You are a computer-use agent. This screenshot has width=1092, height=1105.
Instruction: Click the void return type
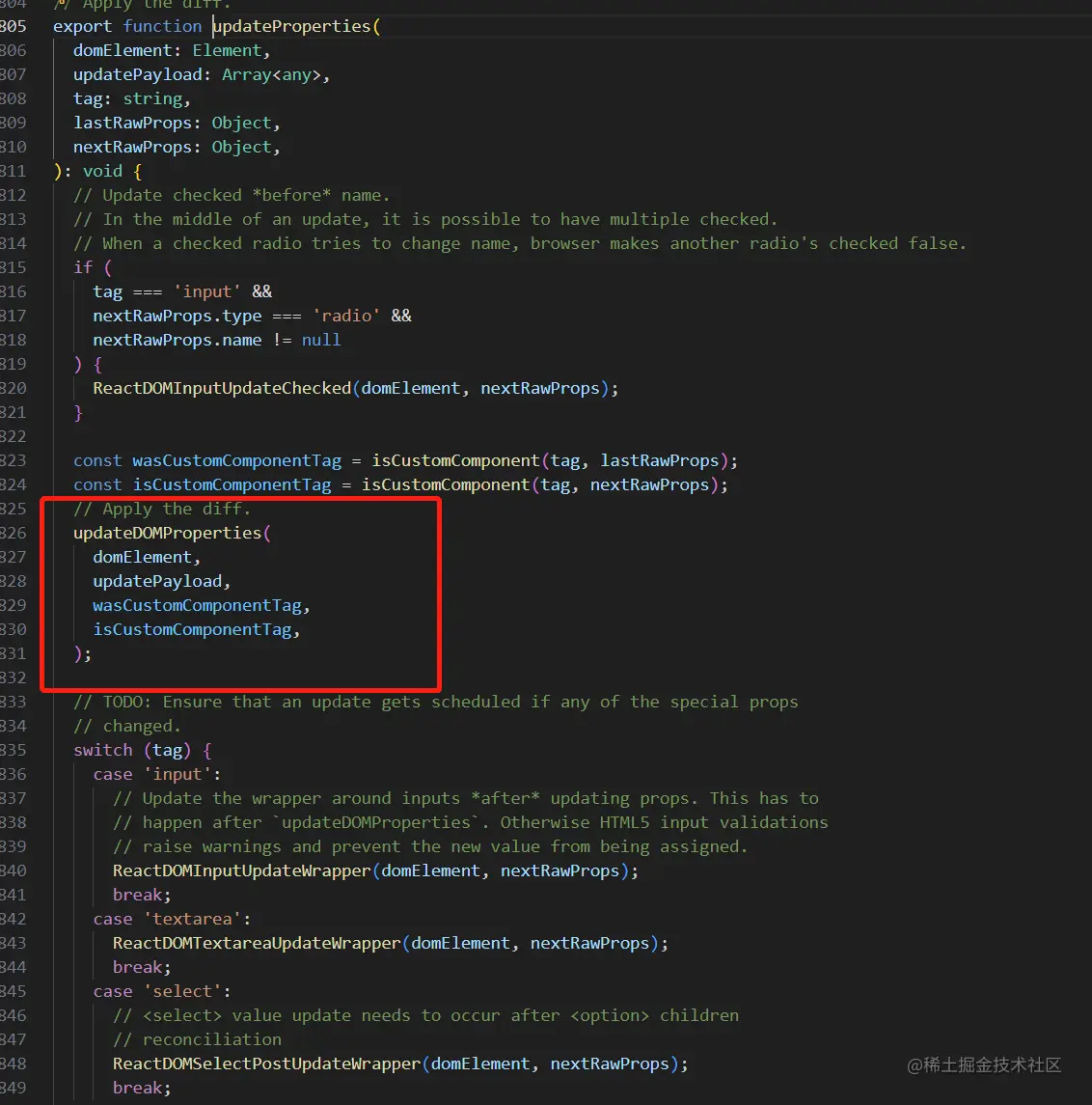[x=103, y=171]
